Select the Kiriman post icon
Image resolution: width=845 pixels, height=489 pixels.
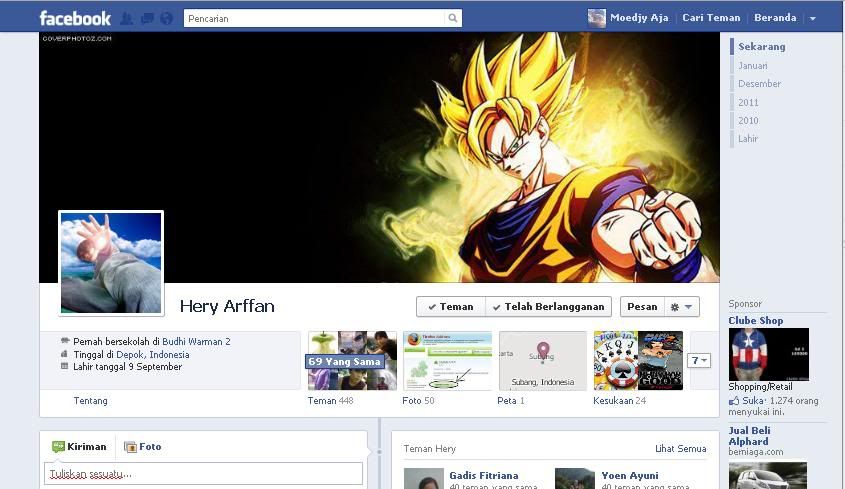(59, 447)
